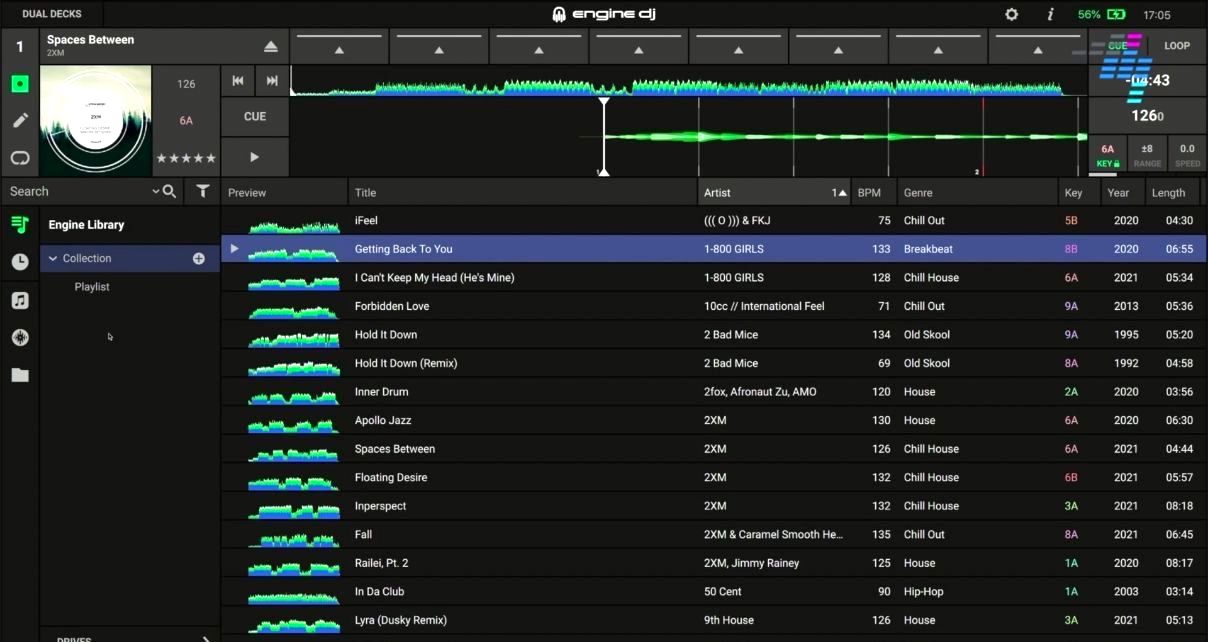Open the History panel via clock icon
Screen dimensions: 1208x642
19,261
